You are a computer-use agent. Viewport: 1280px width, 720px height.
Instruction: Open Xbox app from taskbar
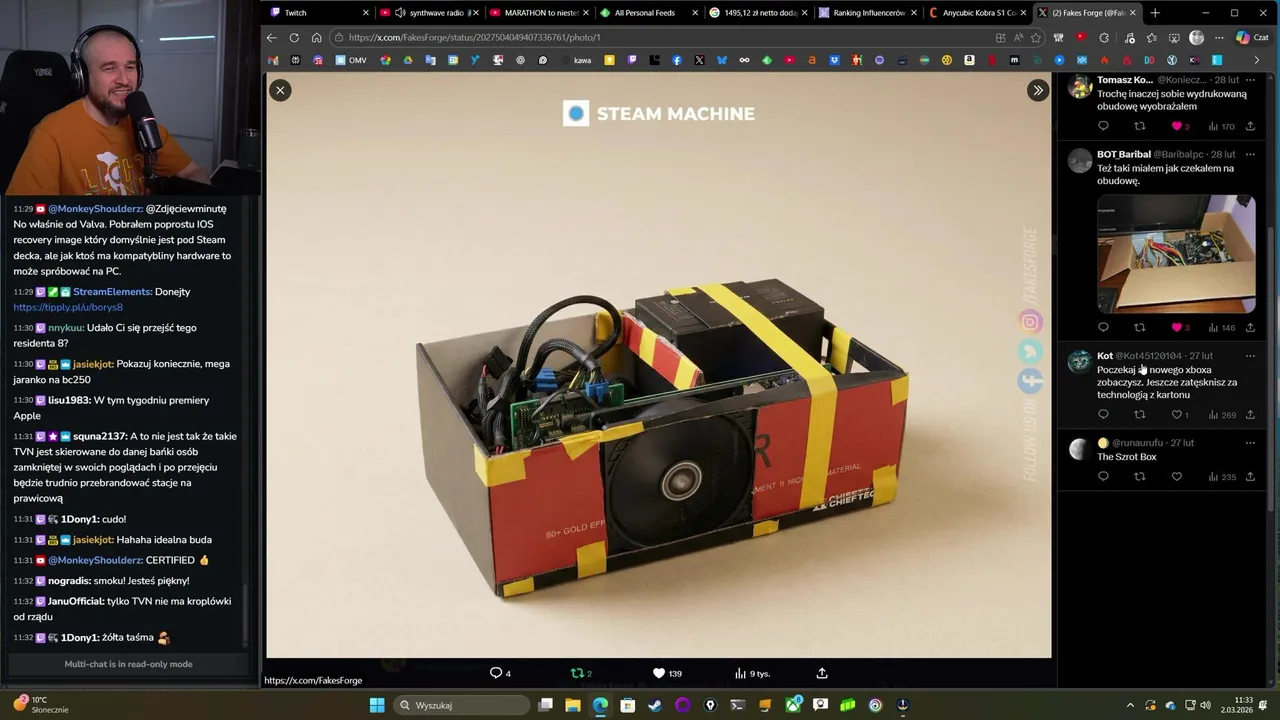click(x=793, y=705)
